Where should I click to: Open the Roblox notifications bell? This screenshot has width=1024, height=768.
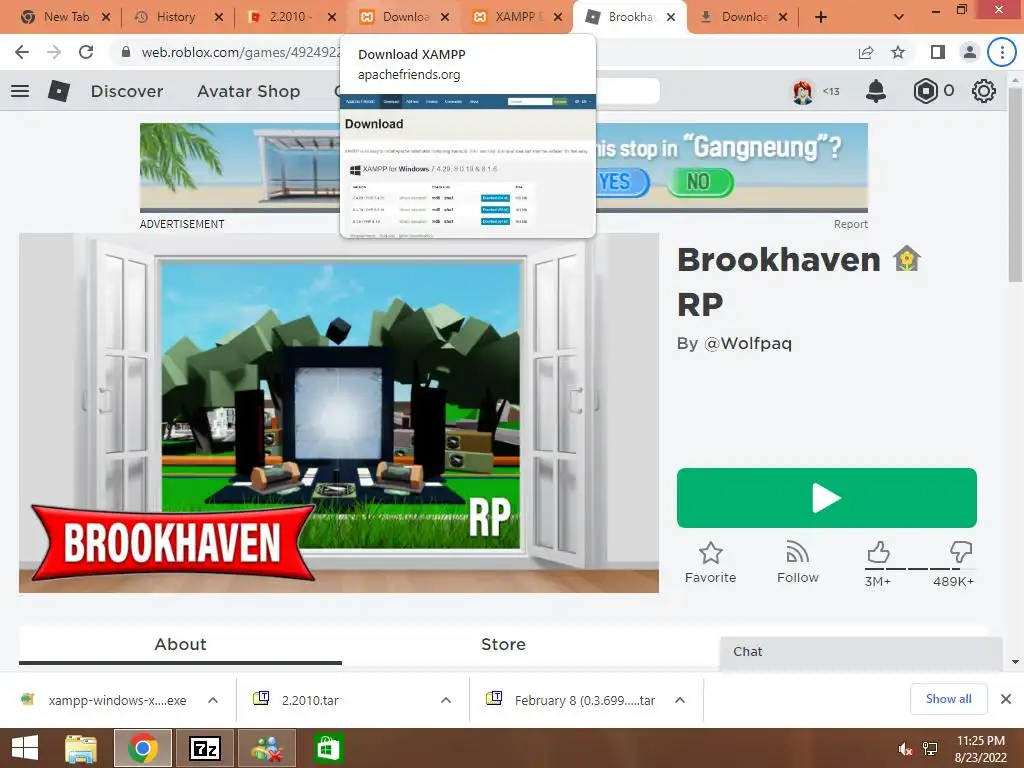(876, 91)
